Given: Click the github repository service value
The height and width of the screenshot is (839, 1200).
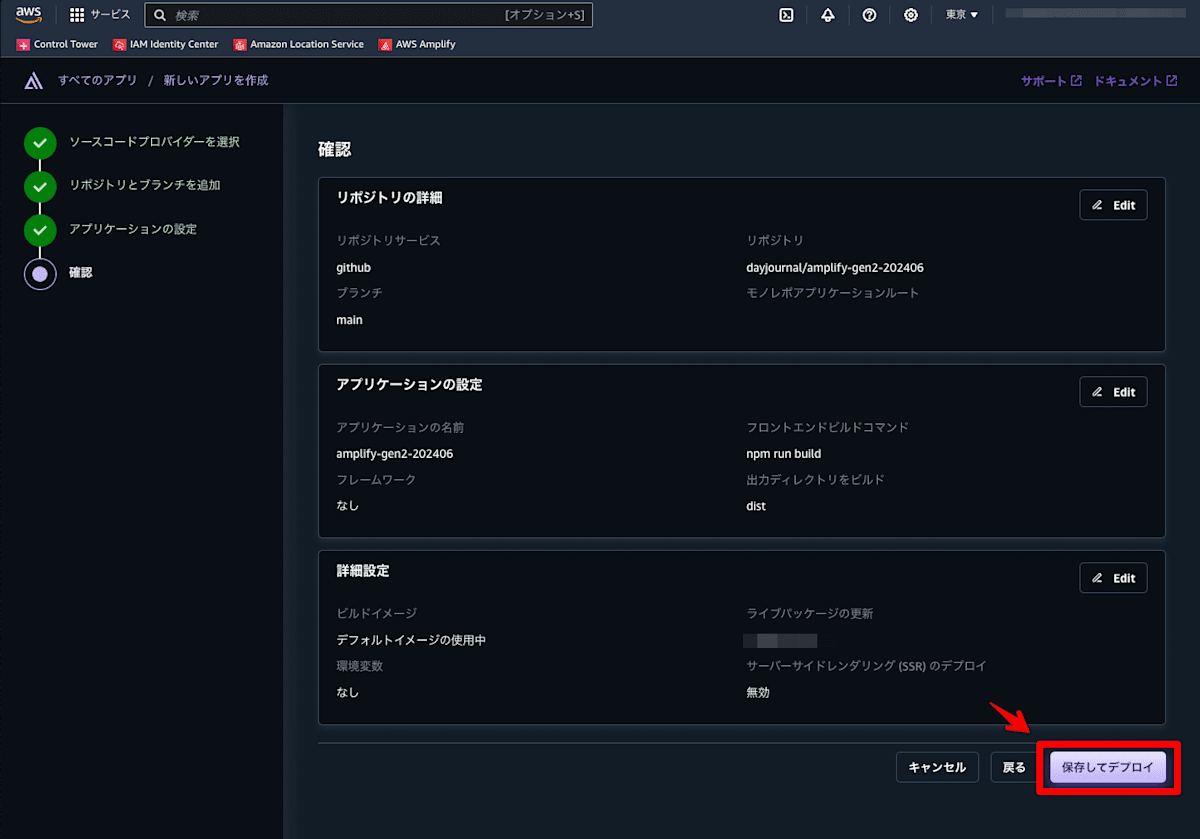Looking at the screenshot, I should [x=354, y=268].
